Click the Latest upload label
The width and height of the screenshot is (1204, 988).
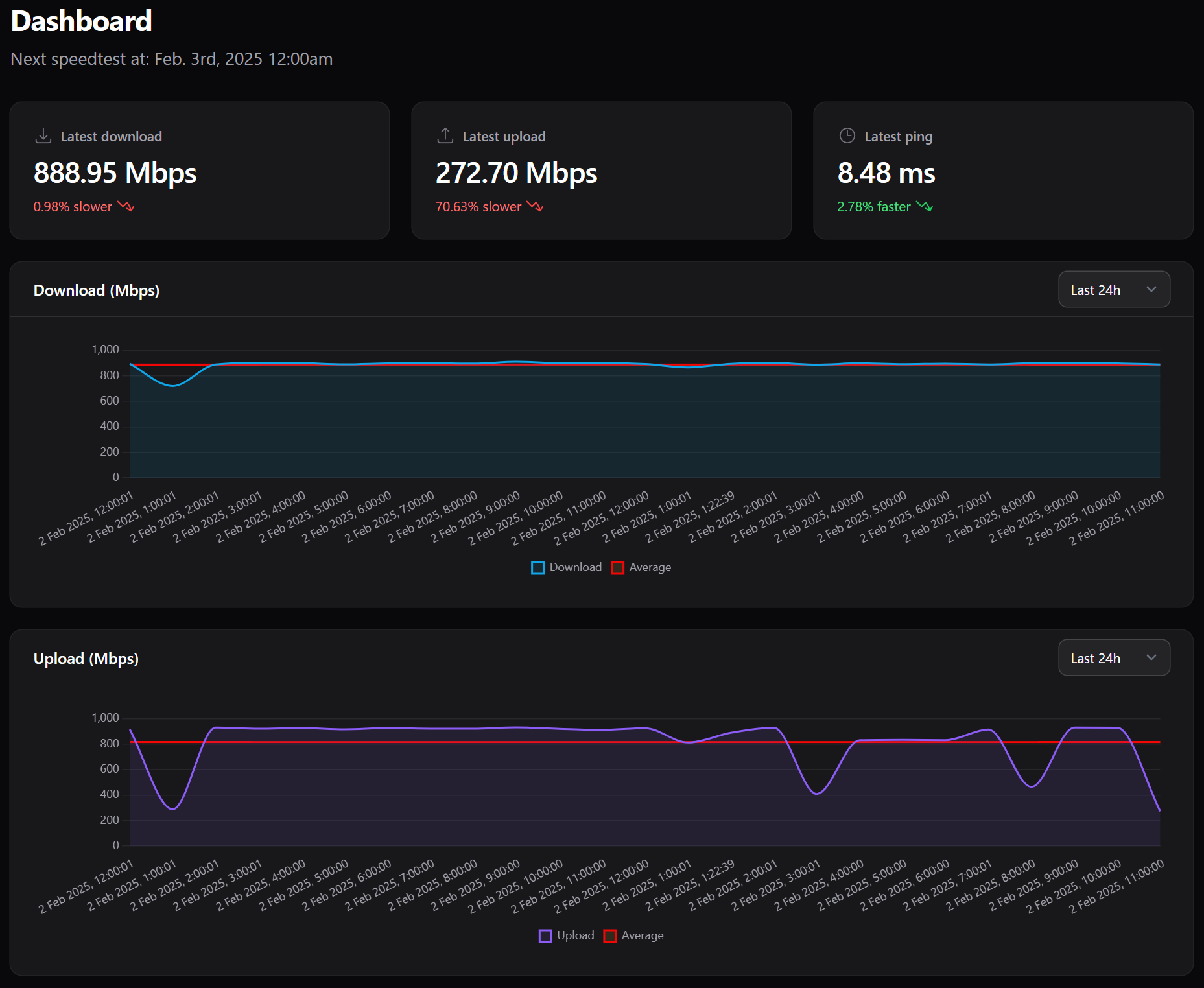point(504,137)
